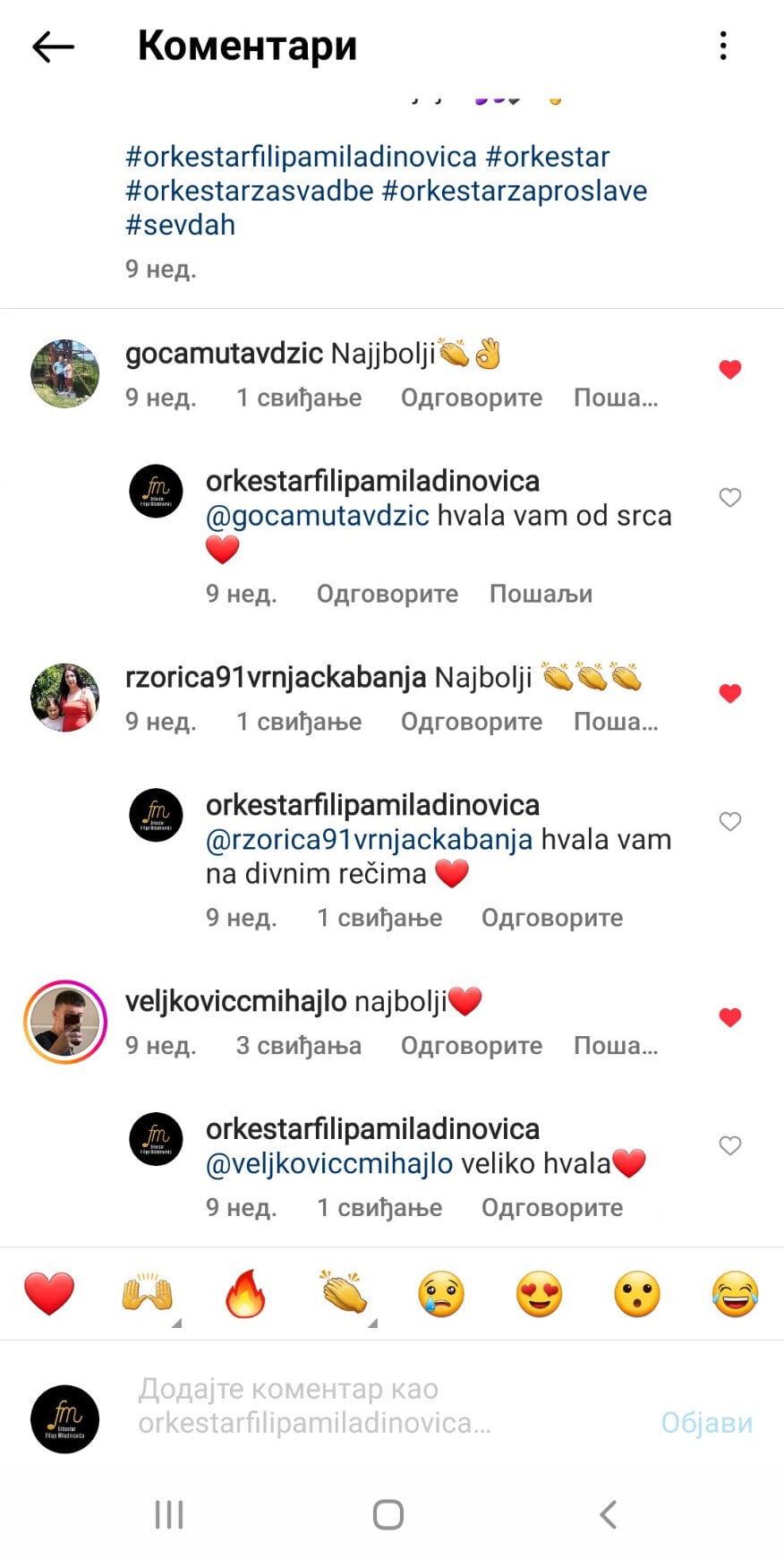Open the #orkestarzasvadbe hashtag
784x1559 pixels.
[x=250, y=191]
